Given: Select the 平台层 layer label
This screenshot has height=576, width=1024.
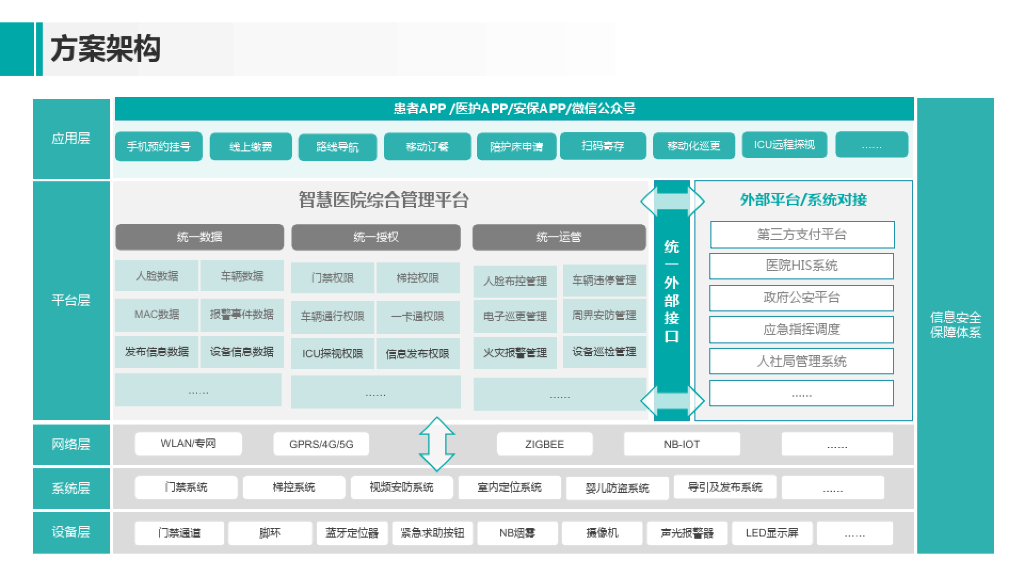Looking at the screenshot, I should pos(71,300).
